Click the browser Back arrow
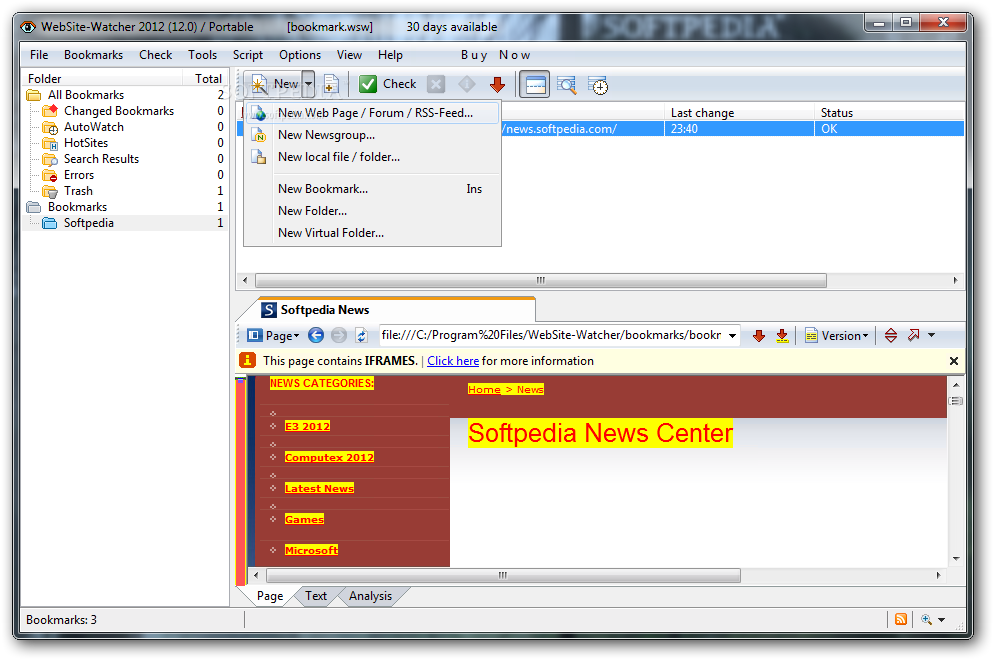994x660 pixels. 316,335
